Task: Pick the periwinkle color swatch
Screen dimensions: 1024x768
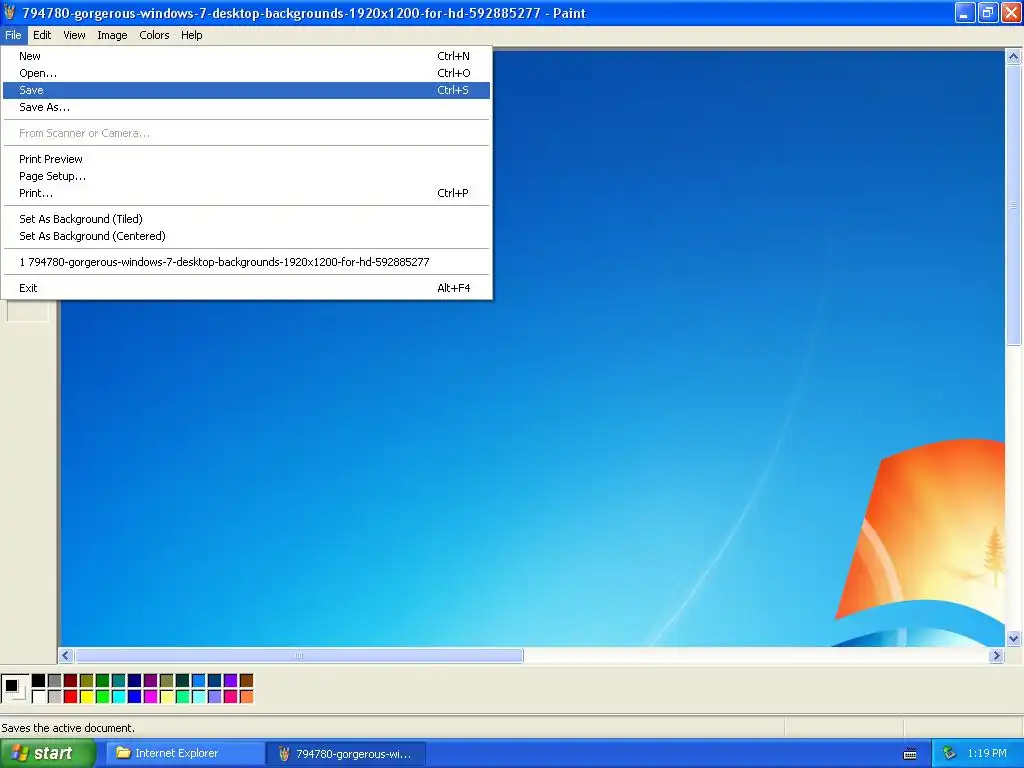Action: coord(215,697)
